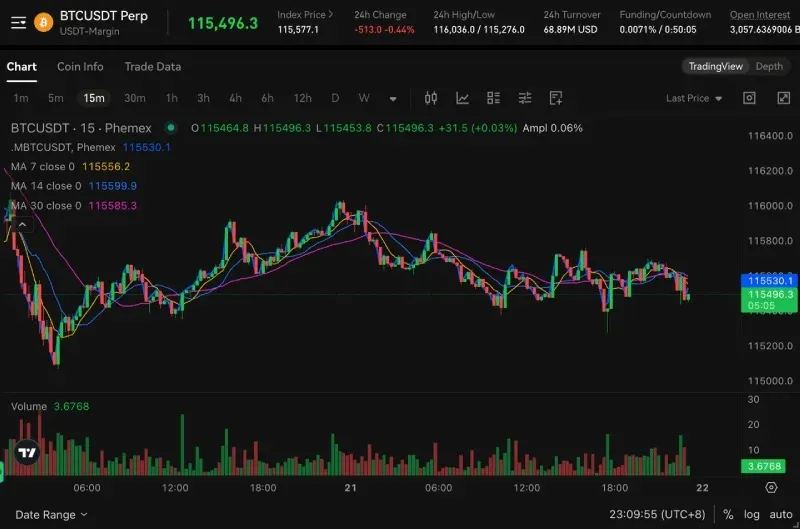The image size is (800, 529).
Task: Click the 24h High/Low value
Action: click(x=479, y=30)
